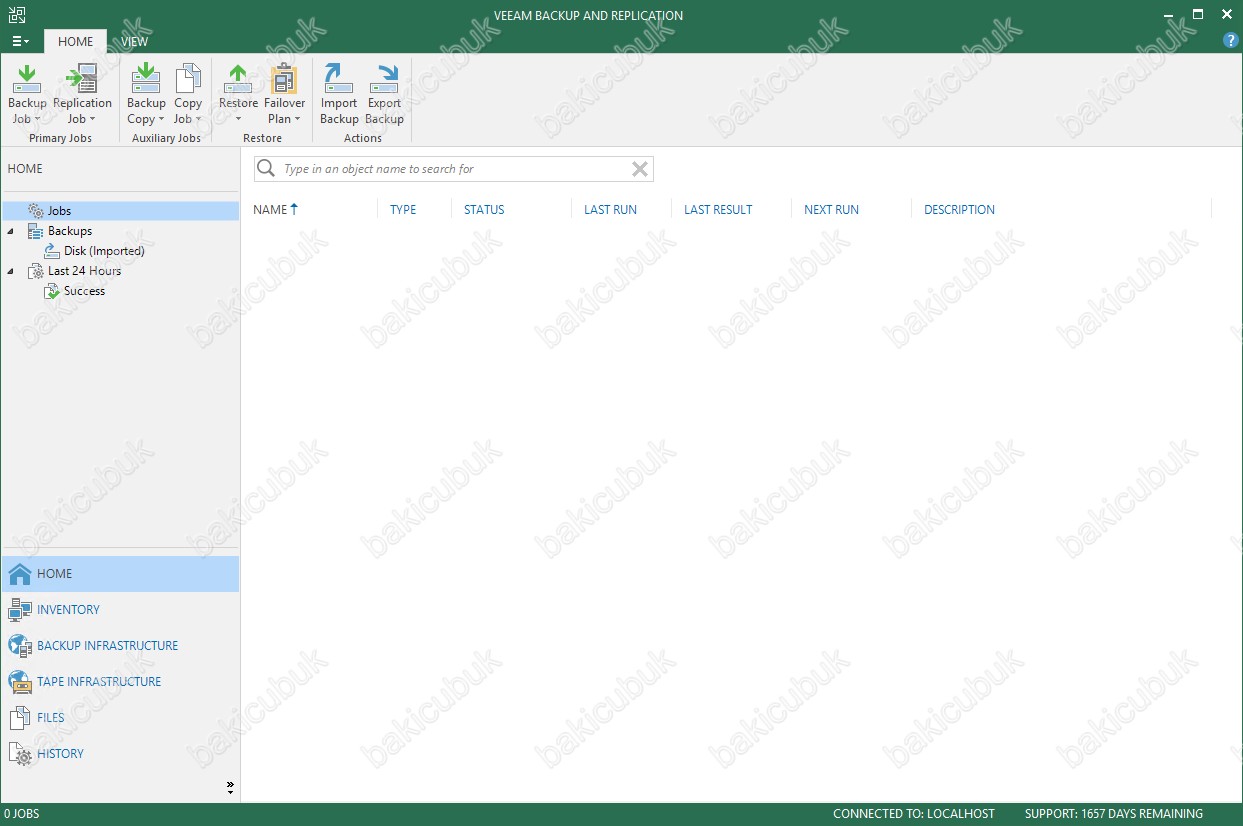
Task: Open the Backup Job ribbon button
Action: click(27, 94)
